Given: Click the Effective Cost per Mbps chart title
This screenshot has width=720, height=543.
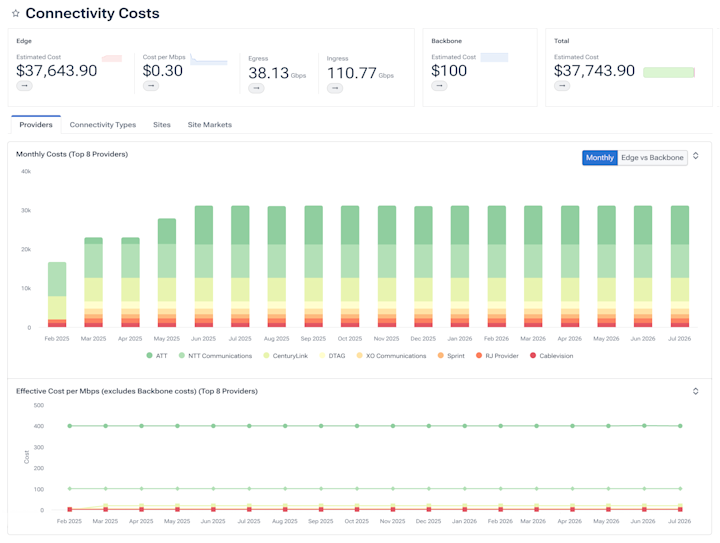Looking at the screenshot, I should (x=137, y=391).
